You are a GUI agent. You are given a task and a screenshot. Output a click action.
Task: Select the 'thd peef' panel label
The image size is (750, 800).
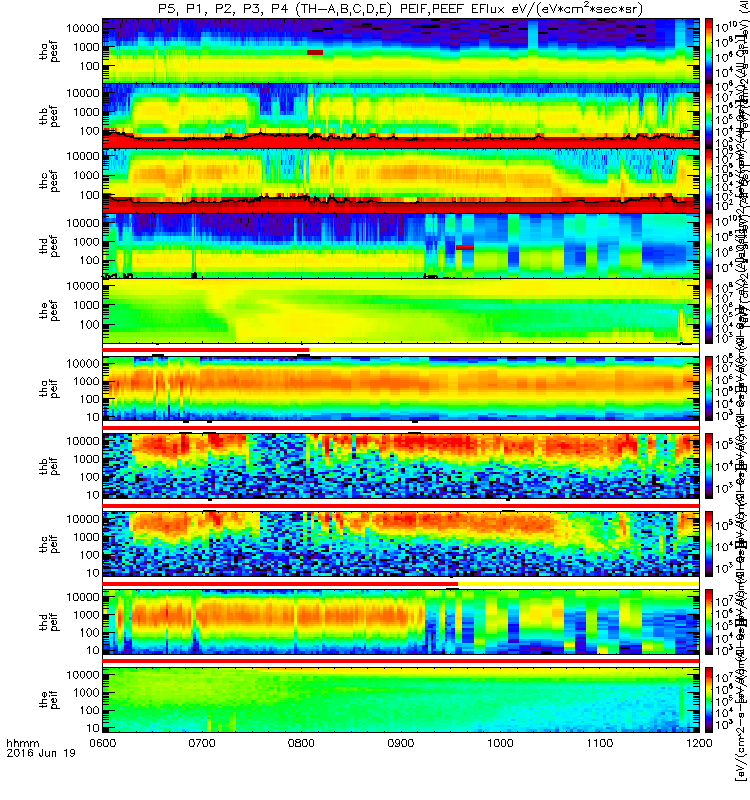pyautogui.click(x=49, y=246)
